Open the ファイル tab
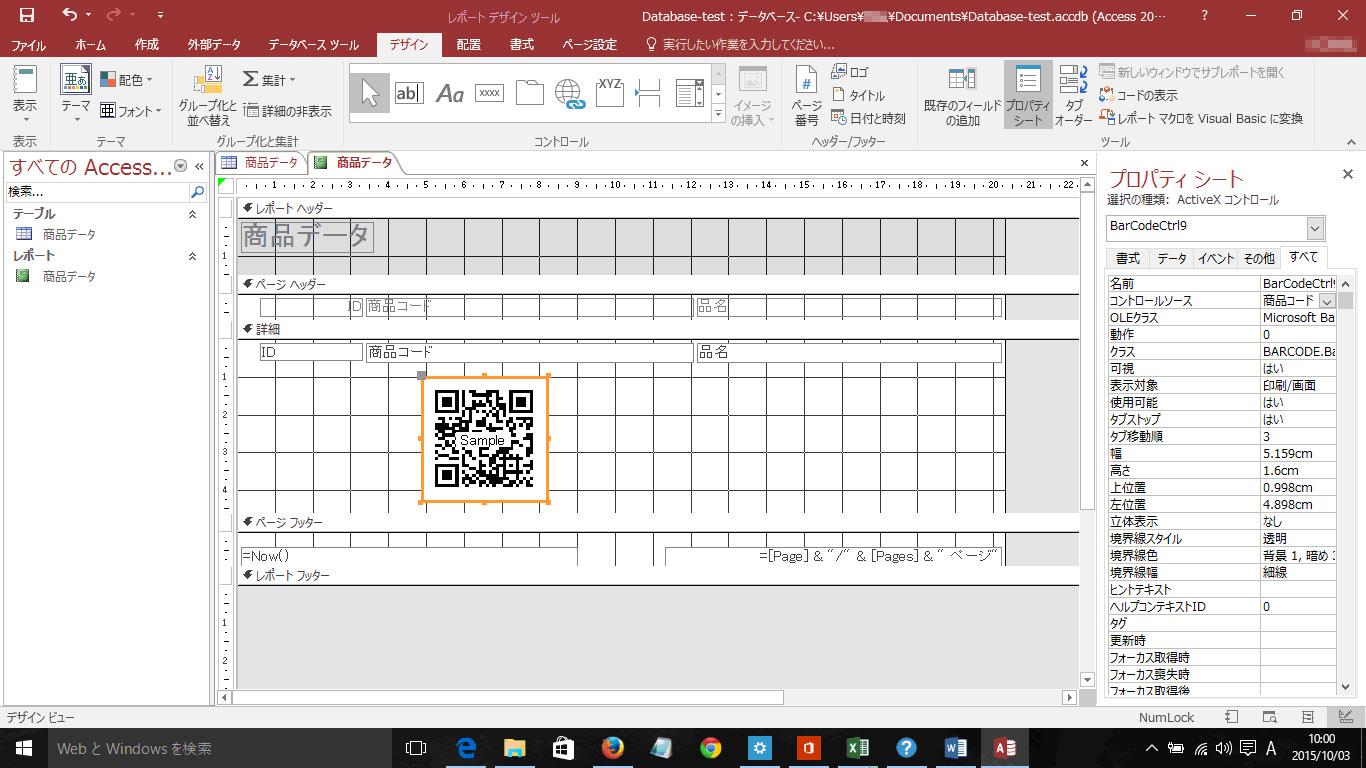Screen dimensions: 1366x768 click(x=29, y=45)
